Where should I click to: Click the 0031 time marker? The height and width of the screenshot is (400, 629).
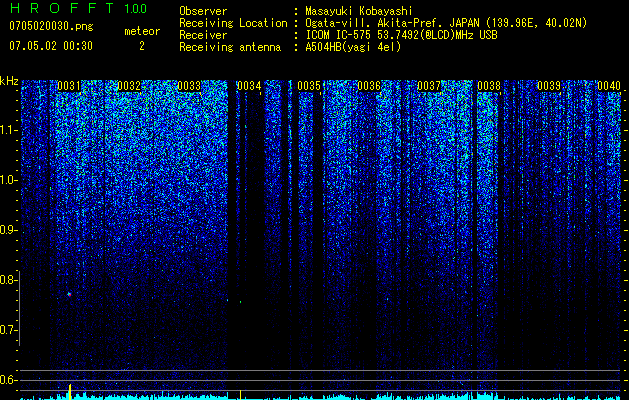[69, 86]
